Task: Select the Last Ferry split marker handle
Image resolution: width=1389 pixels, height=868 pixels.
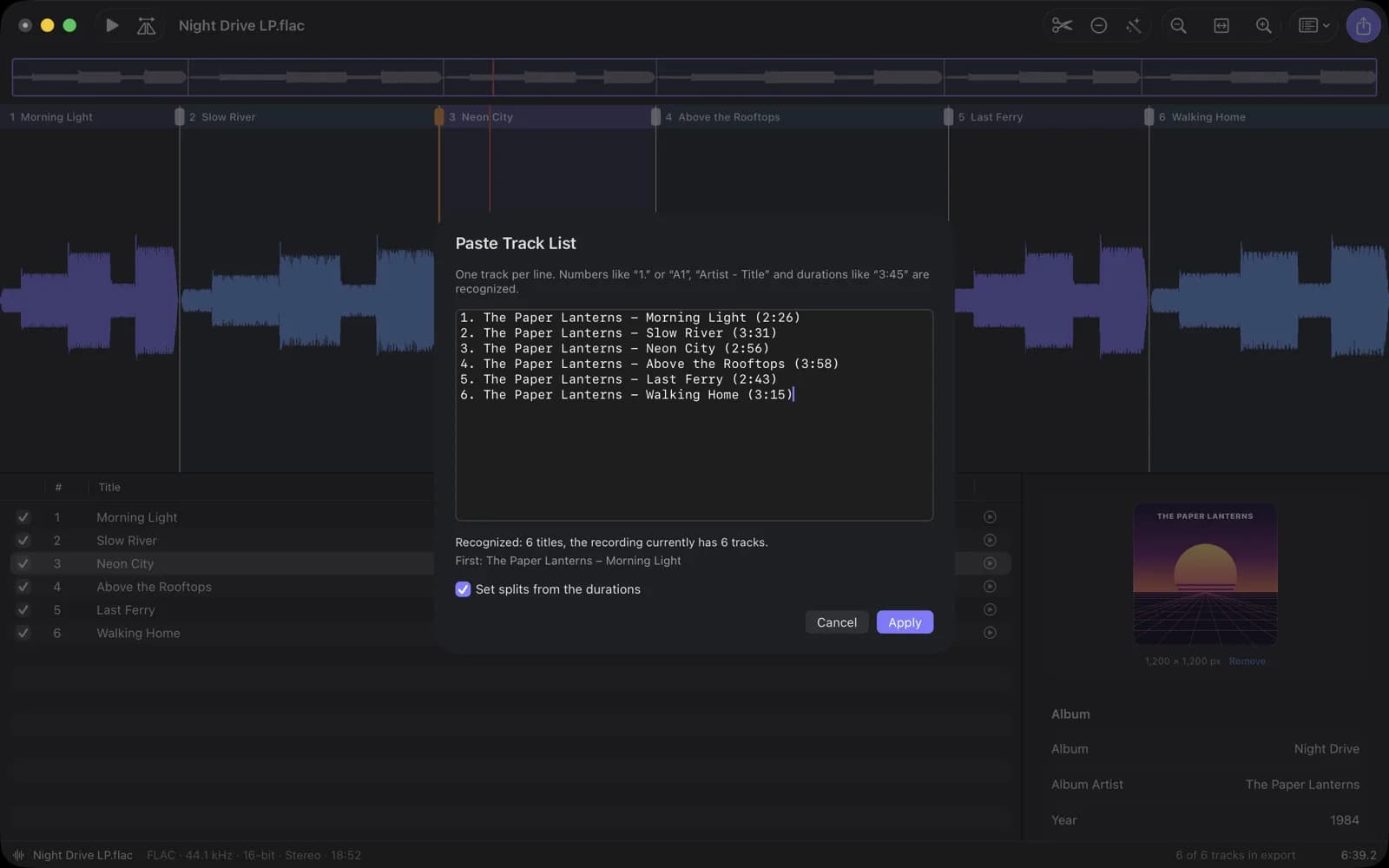Action: [948, 116]
